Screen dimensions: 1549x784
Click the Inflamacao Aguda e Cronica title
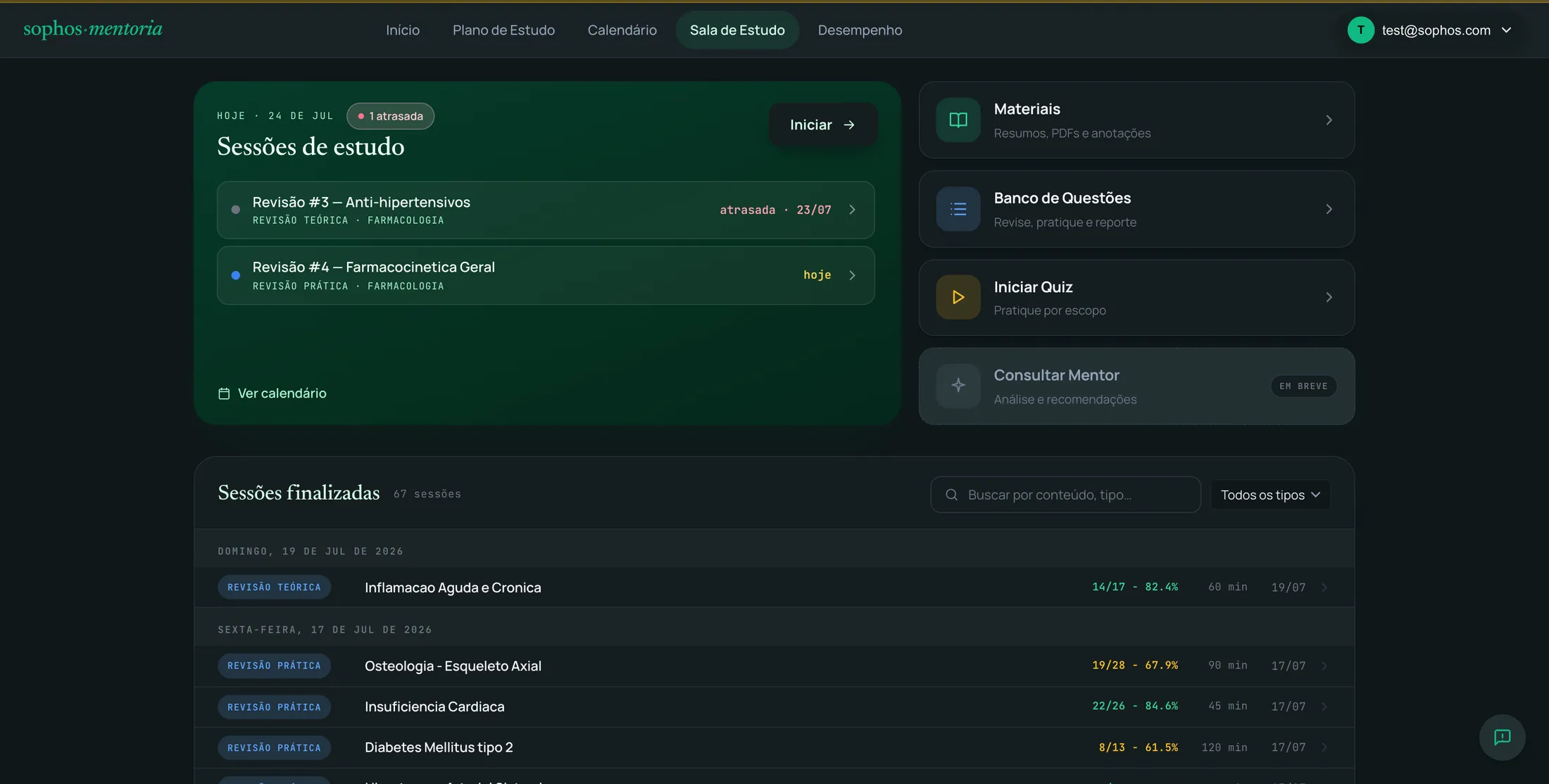(x=453, y=588)
